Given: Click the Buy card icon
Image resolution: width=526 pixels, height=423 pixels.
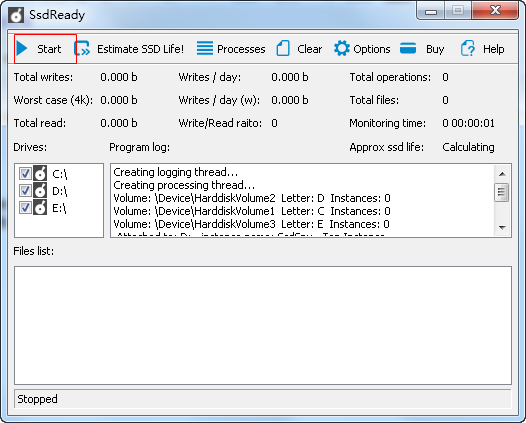Looking at the screenshot, I should tap(408, 48).
